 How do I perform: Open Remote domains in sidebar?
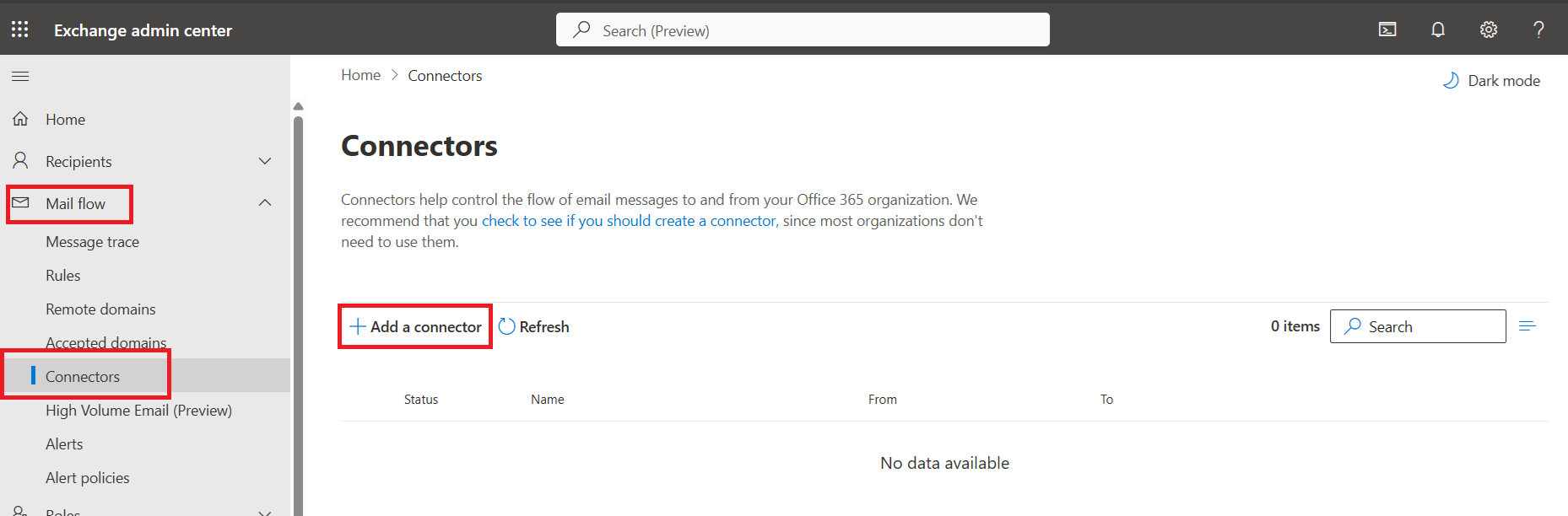[100, 309]
